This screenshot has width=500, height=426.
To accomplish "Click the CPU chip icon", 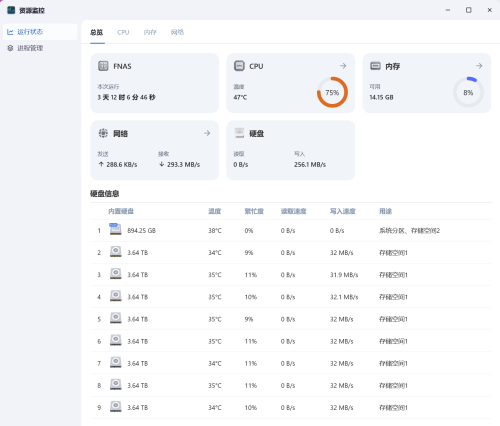I will tap(239, 66).
